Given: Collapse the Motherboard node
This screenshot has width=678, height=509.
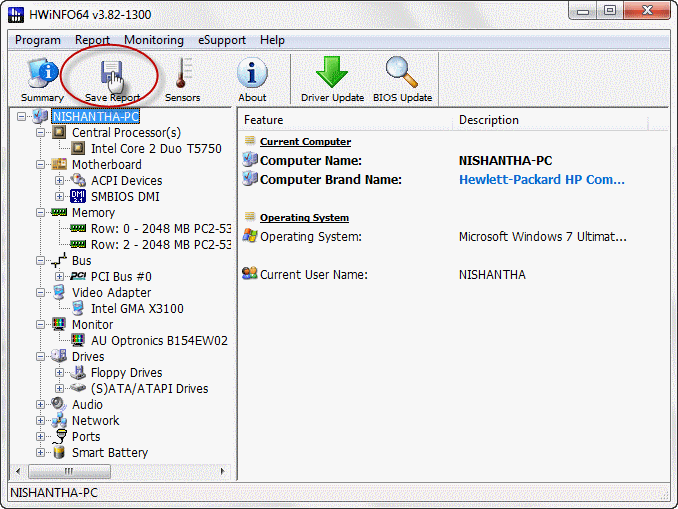Looking at the screenshot, I should click(x=40, y=164).
